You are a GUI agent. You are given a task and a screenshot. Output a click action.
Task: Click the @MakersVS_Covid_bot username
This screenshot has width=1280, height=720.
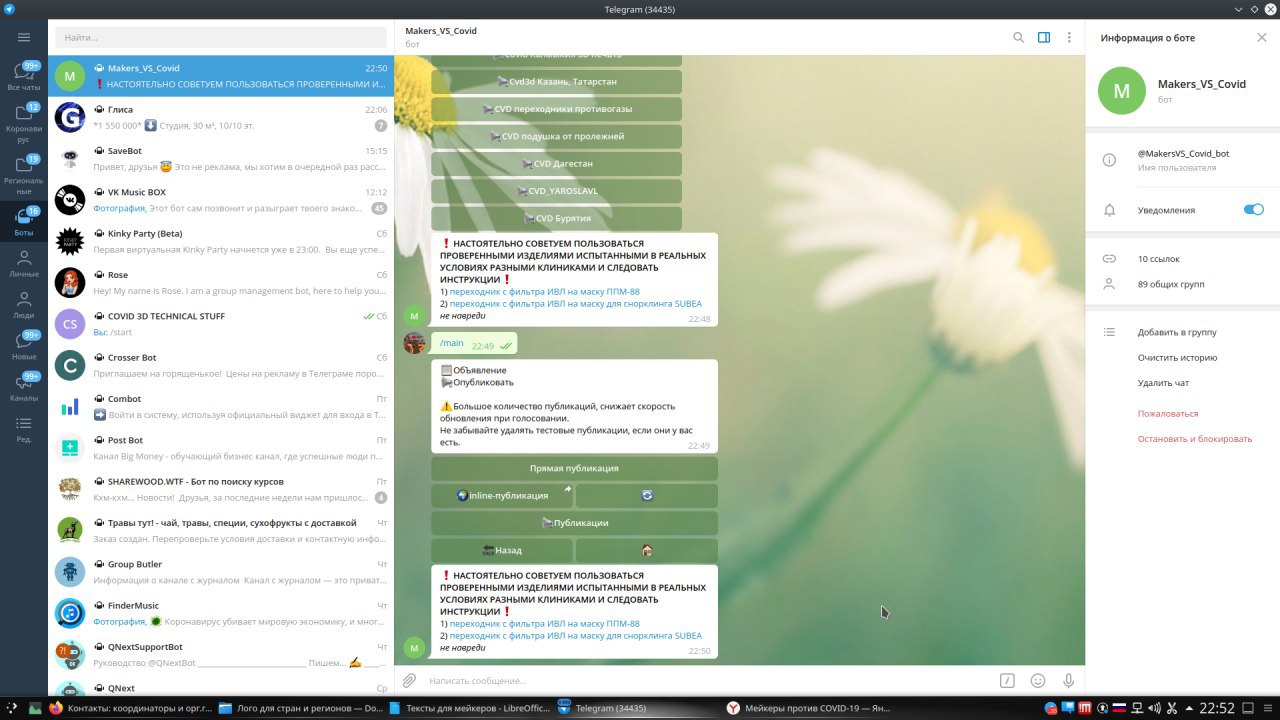click(1183, 153)
